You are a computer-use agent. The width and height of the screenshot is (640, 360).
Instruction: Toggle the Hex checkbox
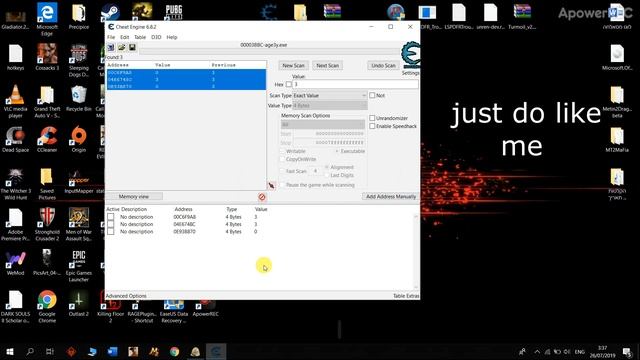[289, 84]
